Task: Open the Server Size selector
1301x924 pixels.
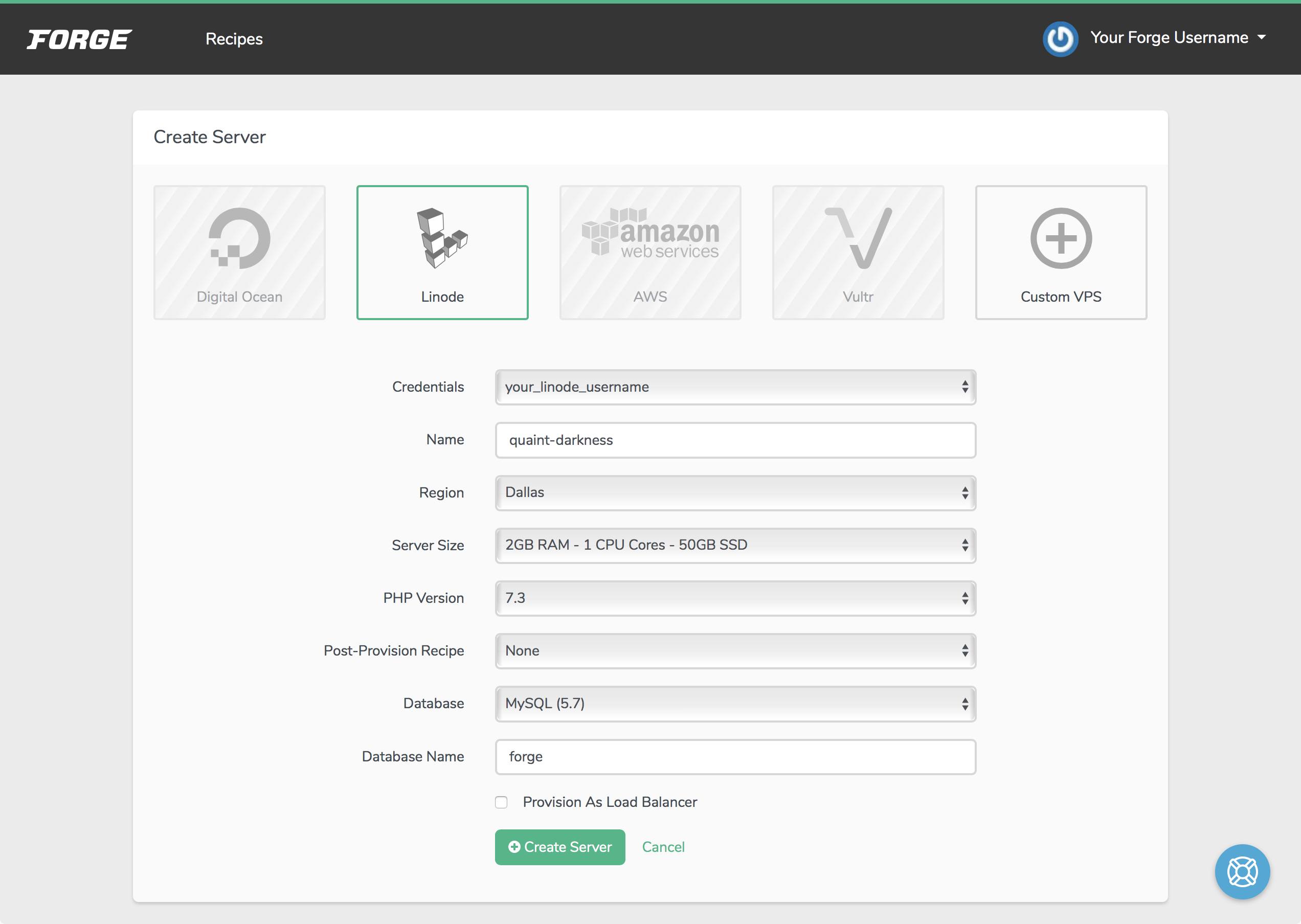Action: (735, 545)
